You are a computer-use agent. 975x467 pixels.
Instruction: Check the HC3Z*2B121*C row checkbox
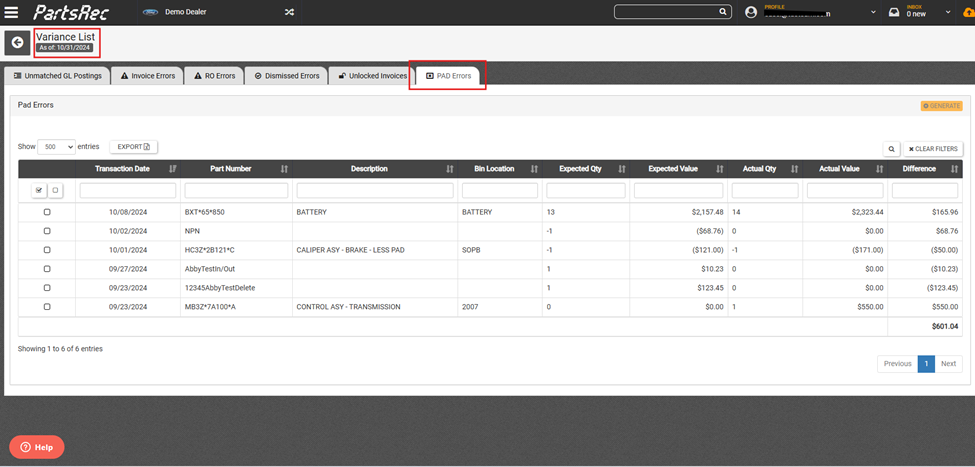click(x=47, y=250)
